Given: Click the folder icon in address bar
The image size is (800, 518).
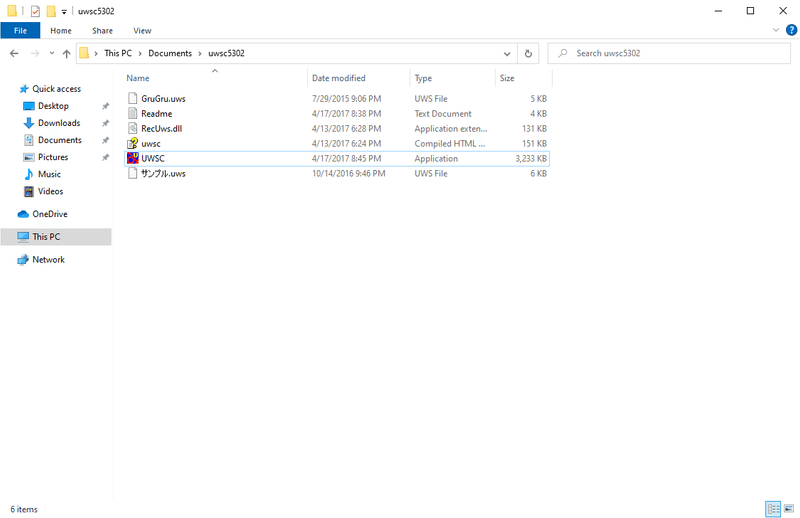Looking at the screenshot, I should pos(84,53).
